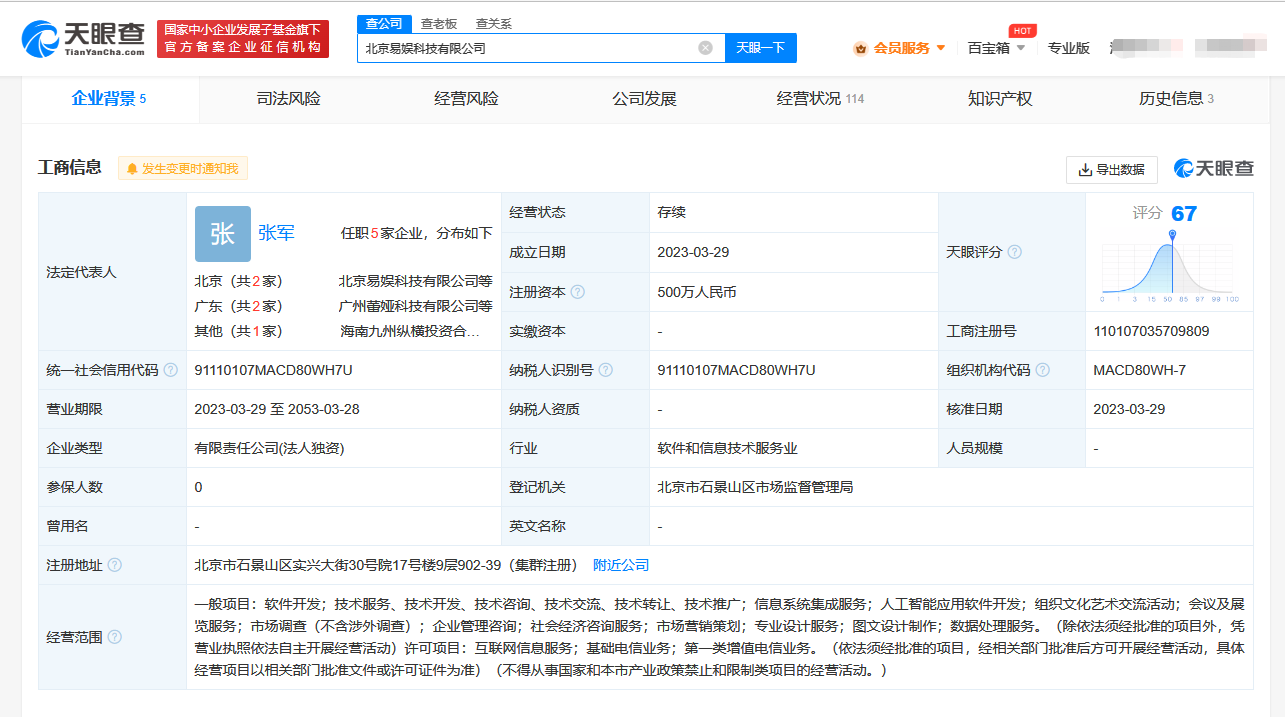
Task: Open the 企业背景 tab
Action: (x=110, y=99)
